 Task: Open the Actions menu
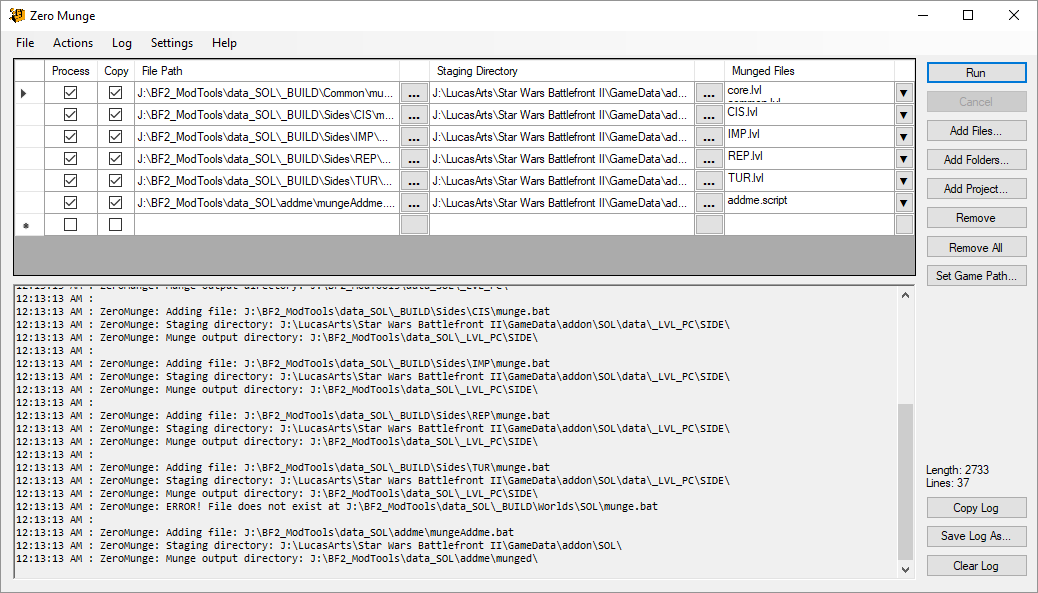pyautogui.click(x=73, y=43)
